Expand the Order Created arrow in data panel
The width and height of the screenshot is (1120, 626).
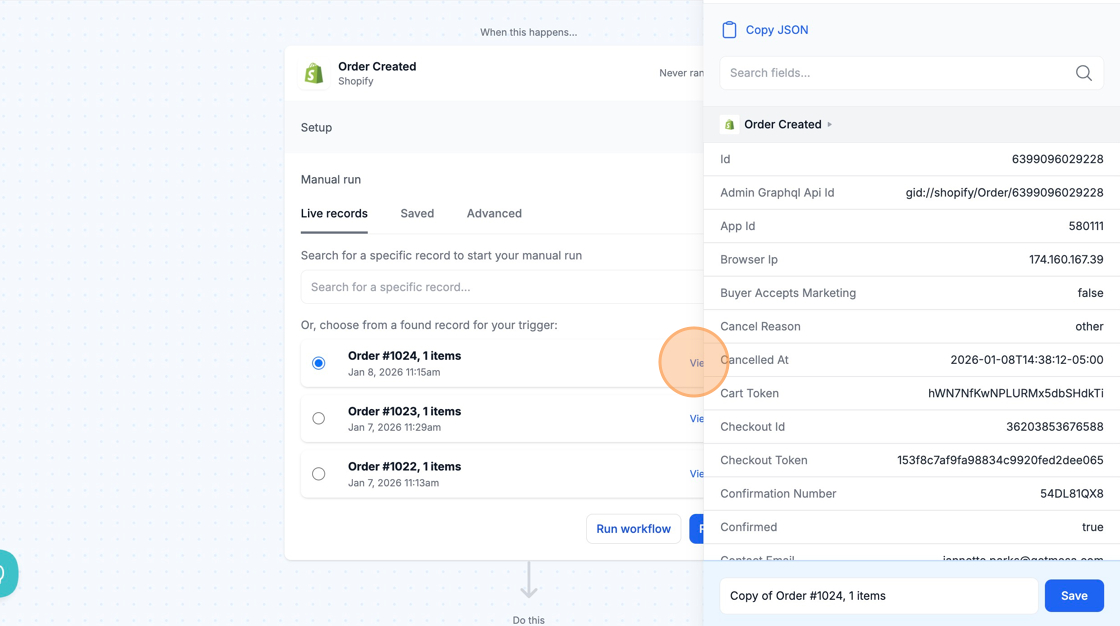(x=830, y=125)
